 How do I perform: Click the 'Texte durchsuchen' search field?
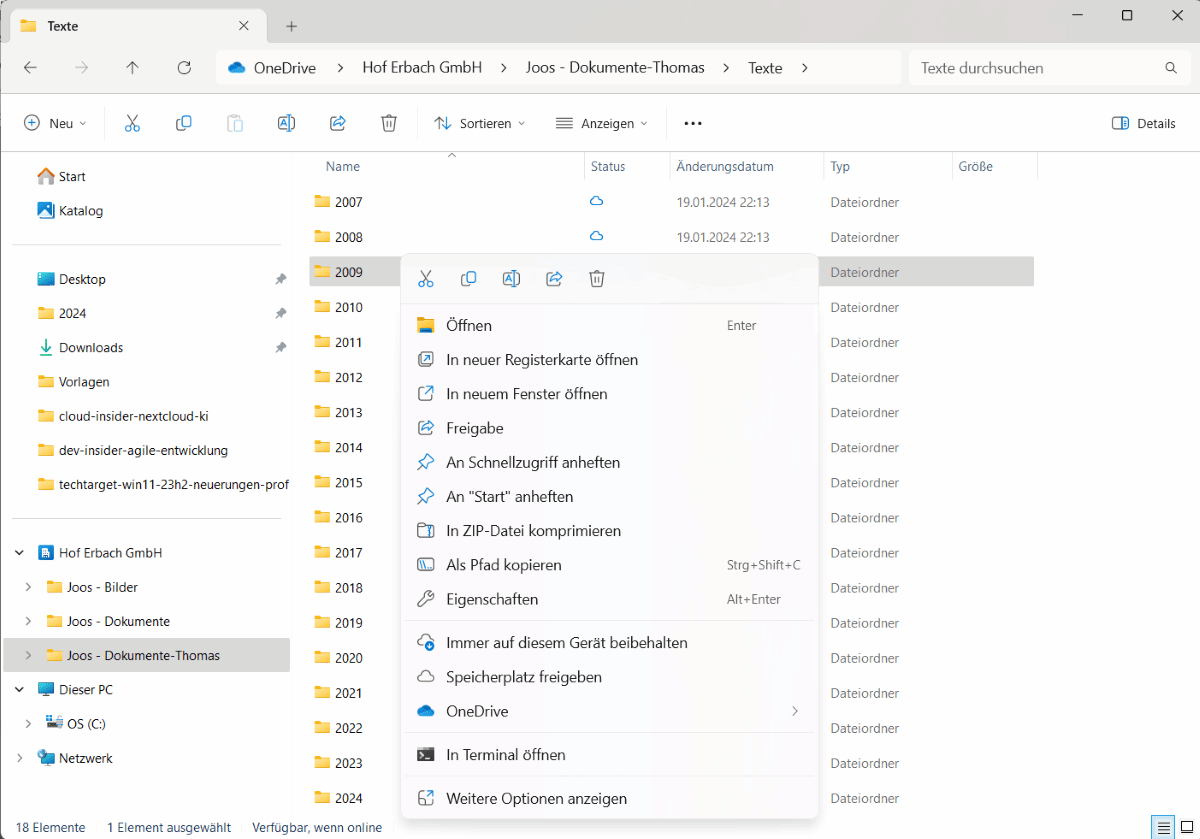[1040, 67]
